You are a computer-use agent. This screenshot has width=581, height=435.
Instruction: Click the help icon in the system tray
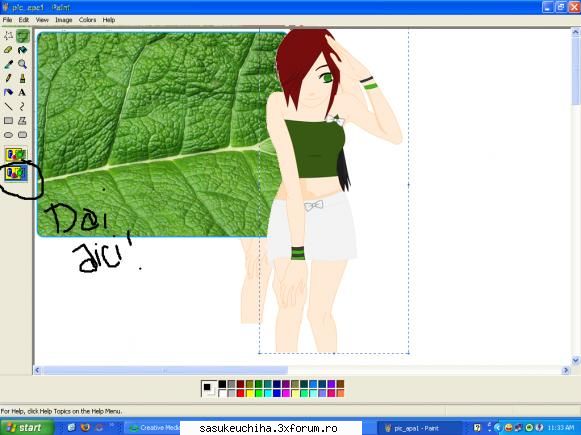(x=477, y=428)
